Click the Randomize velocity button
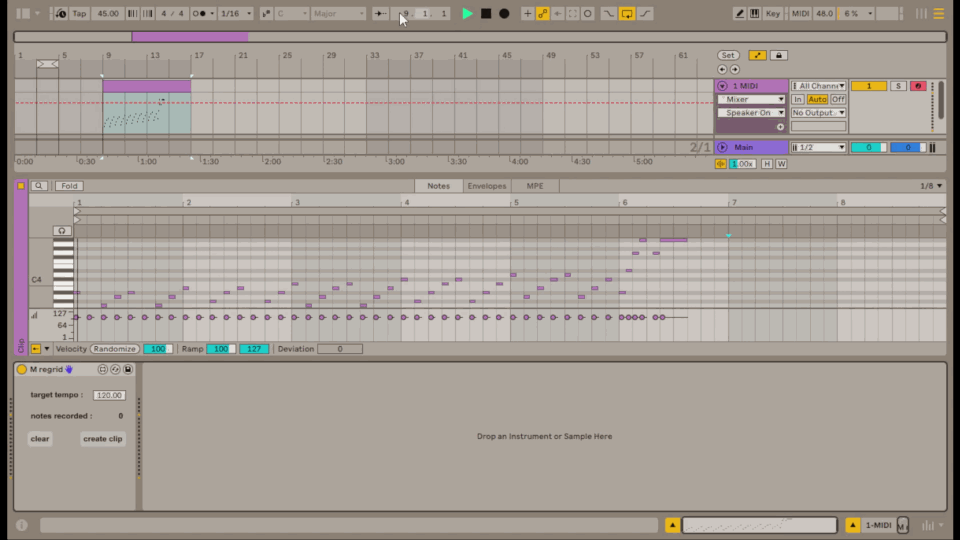The width and height of the screenshot is (960, 540). point(115,349)
